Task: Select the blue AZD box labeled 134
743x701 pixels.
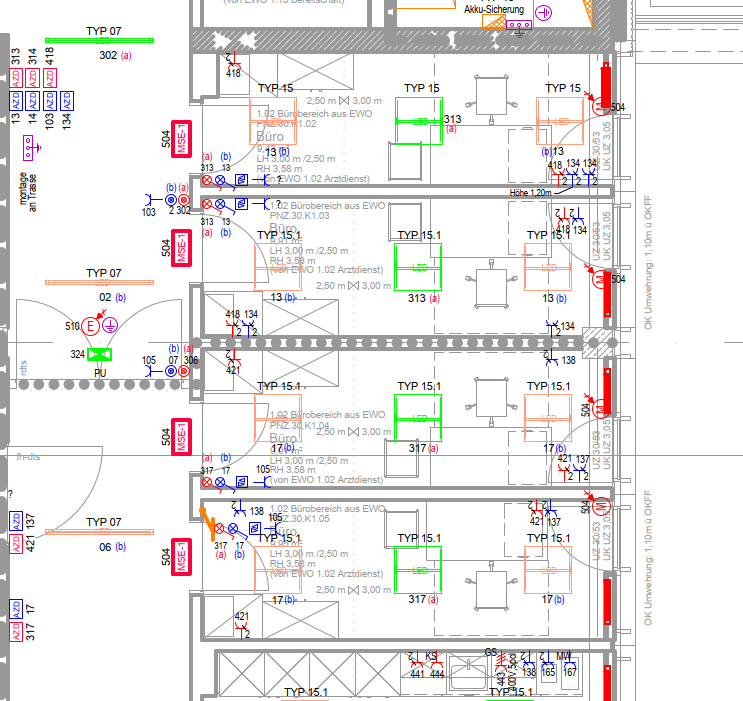Action: click(67, 101)
